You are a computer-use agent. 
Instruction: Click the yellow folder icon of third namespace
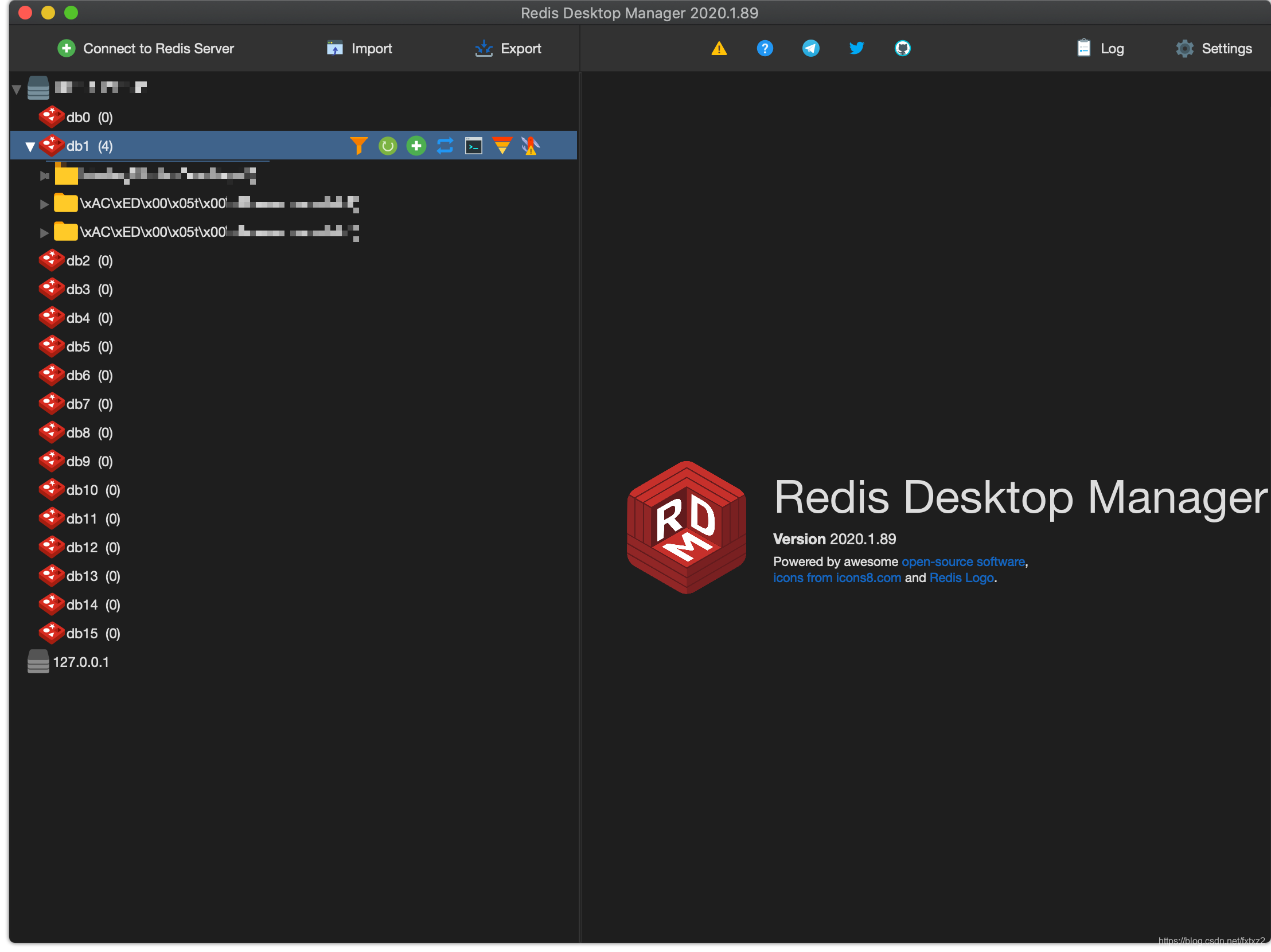coord(65,232)
